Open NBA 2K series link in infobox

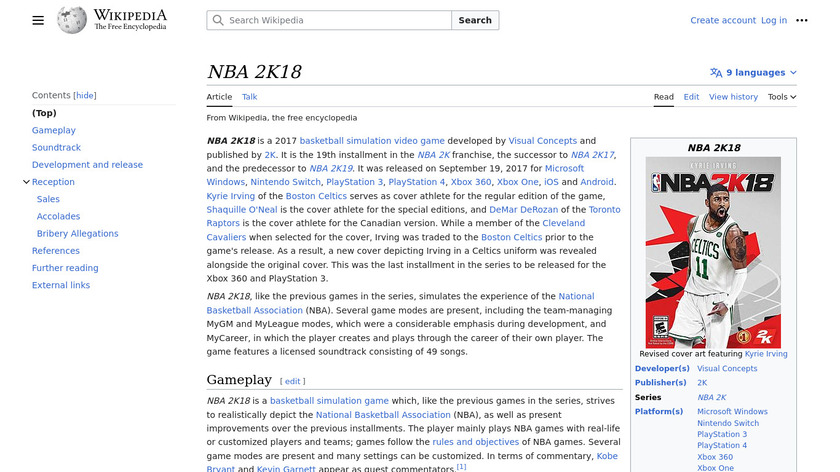pos(711,398)
